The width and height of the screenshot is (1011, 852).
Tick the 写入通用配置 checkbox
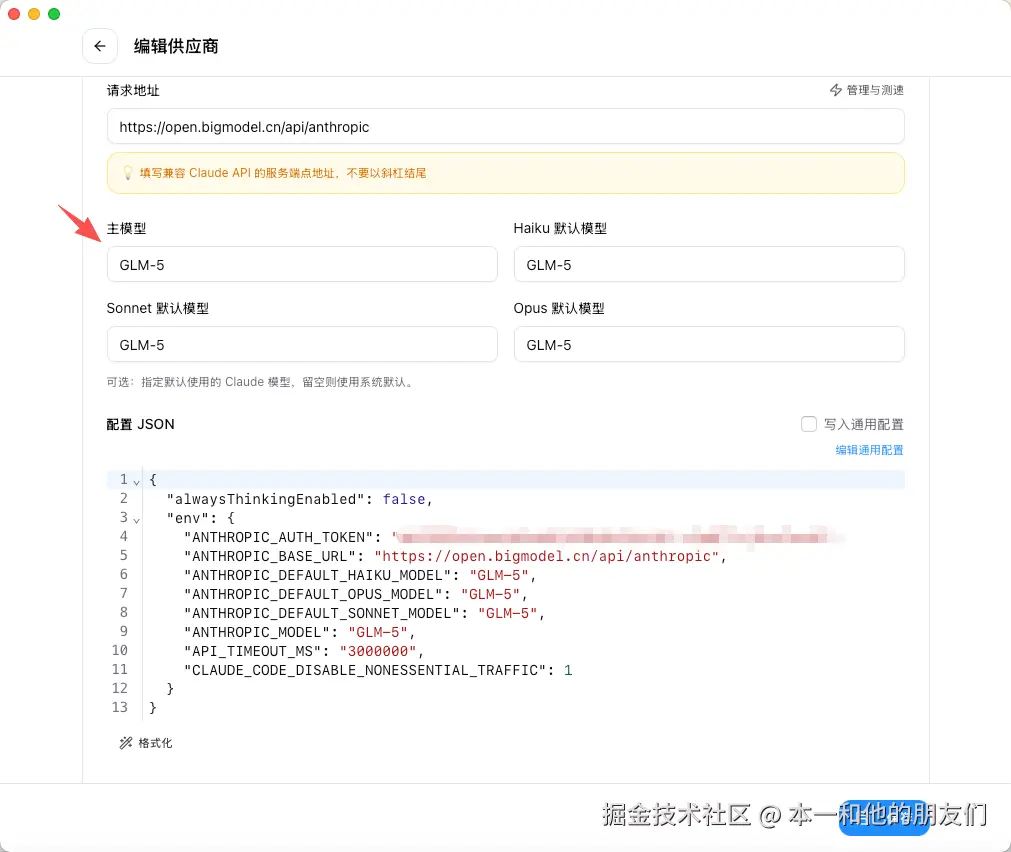tap(809, 424)
